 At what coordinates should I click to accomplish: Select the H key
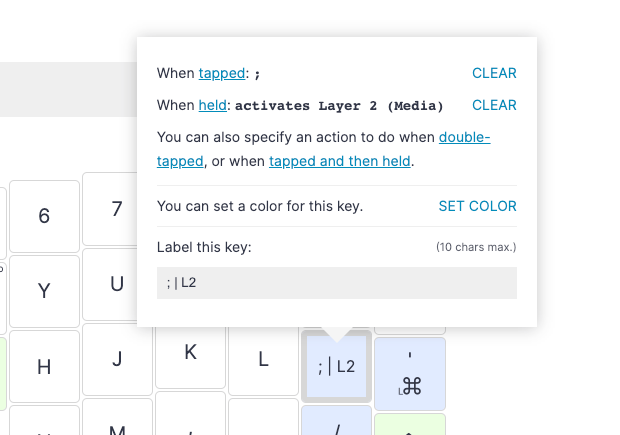pyautogui.click(x=44, y=367)
